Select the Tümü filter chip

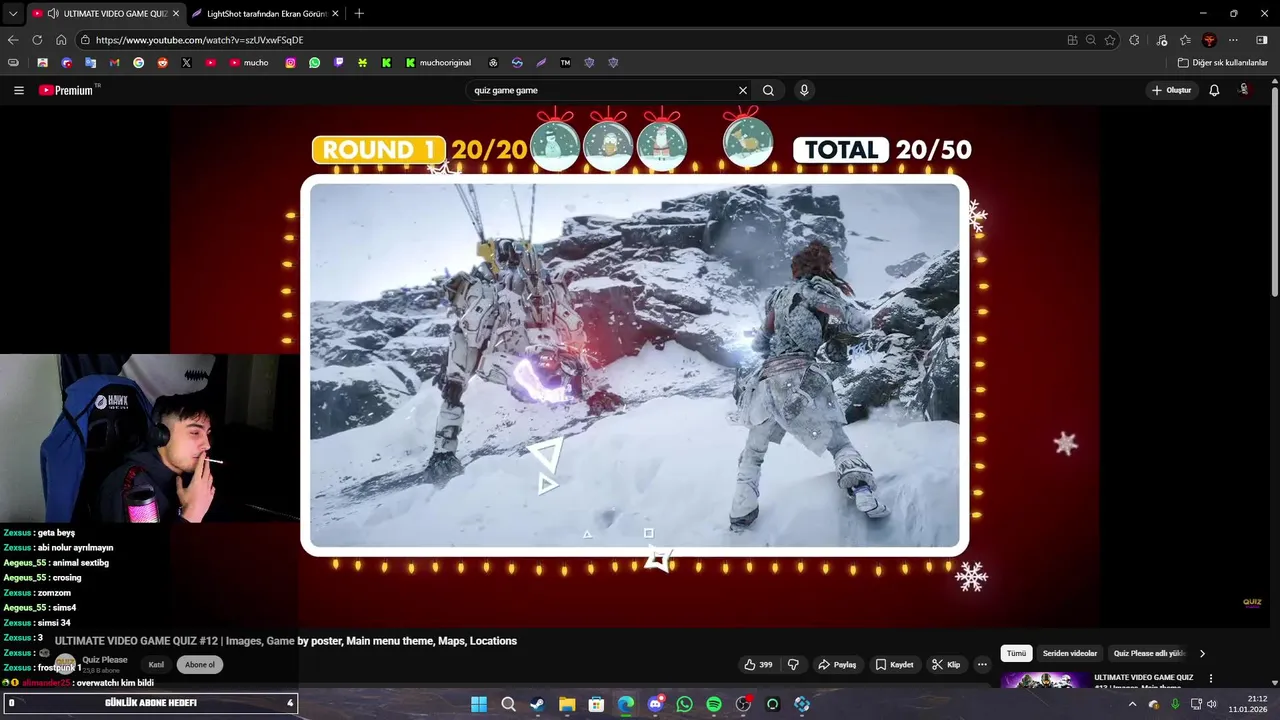click(x=1016, y=653)
